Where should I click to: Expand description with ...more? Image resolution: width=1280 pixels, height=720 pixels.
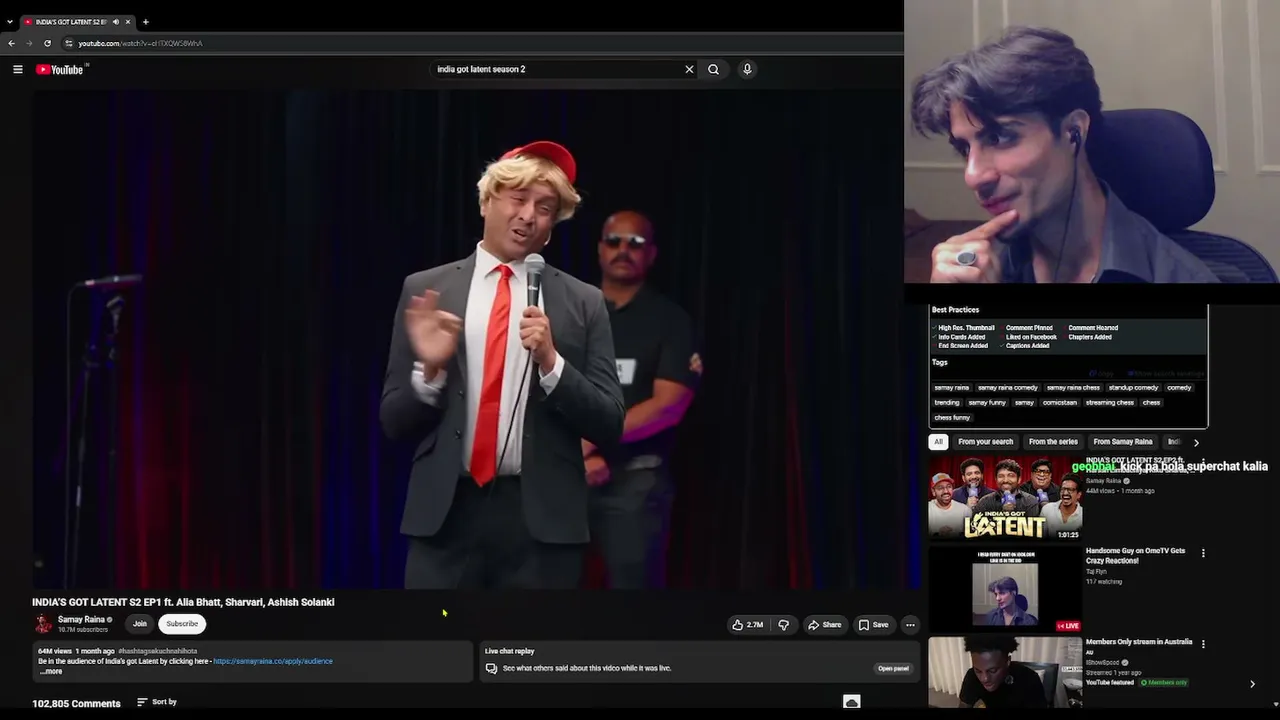coord(51,671)
